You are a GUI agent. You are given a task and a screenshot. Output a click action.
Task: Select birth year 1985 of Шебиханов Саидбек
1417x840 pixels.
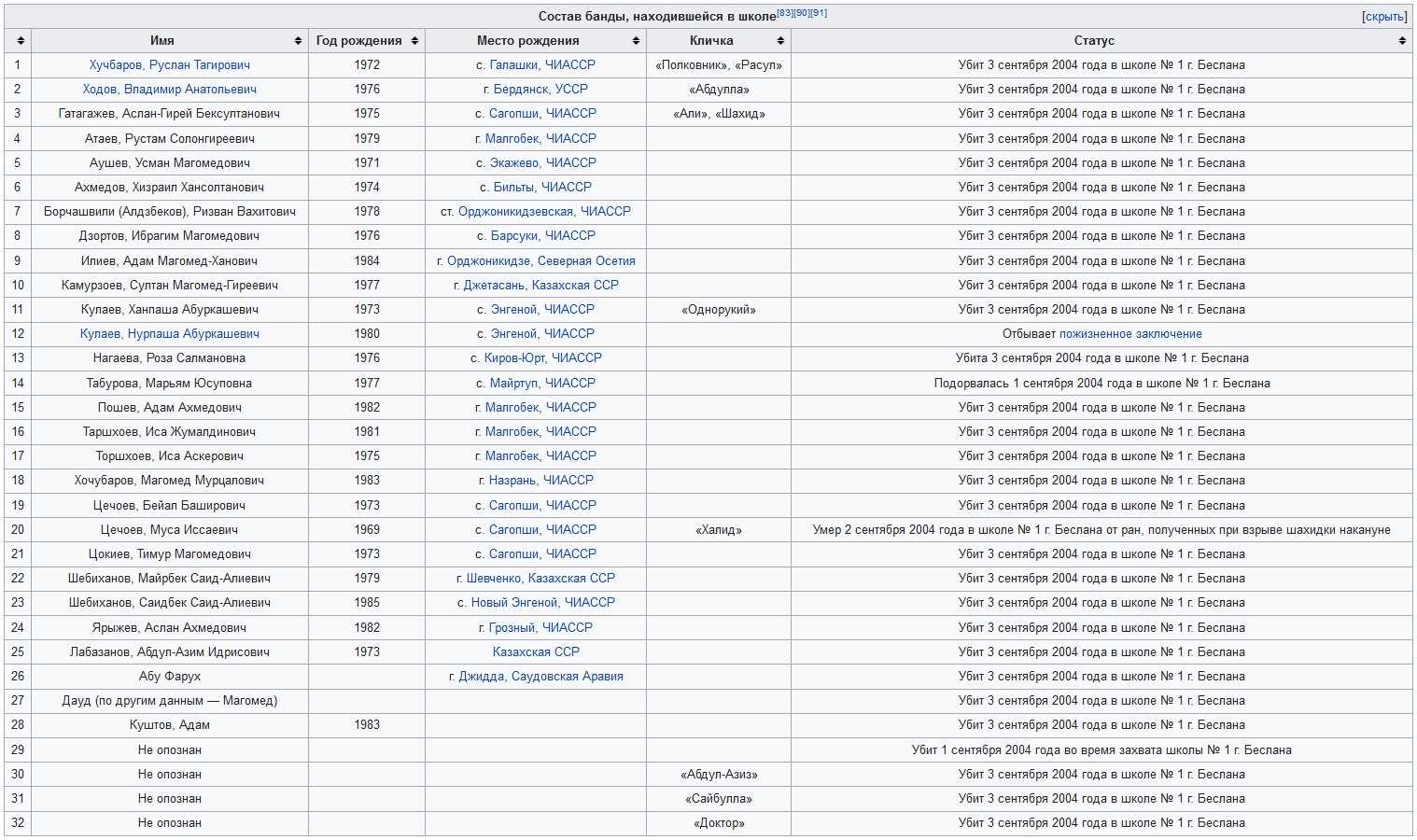point(367,603)
